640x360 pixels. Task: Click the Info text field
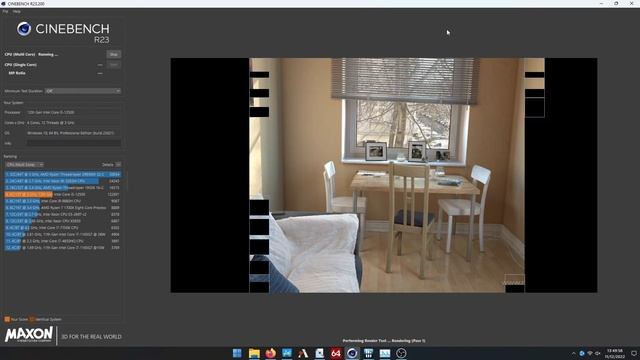tap(74, 143)
